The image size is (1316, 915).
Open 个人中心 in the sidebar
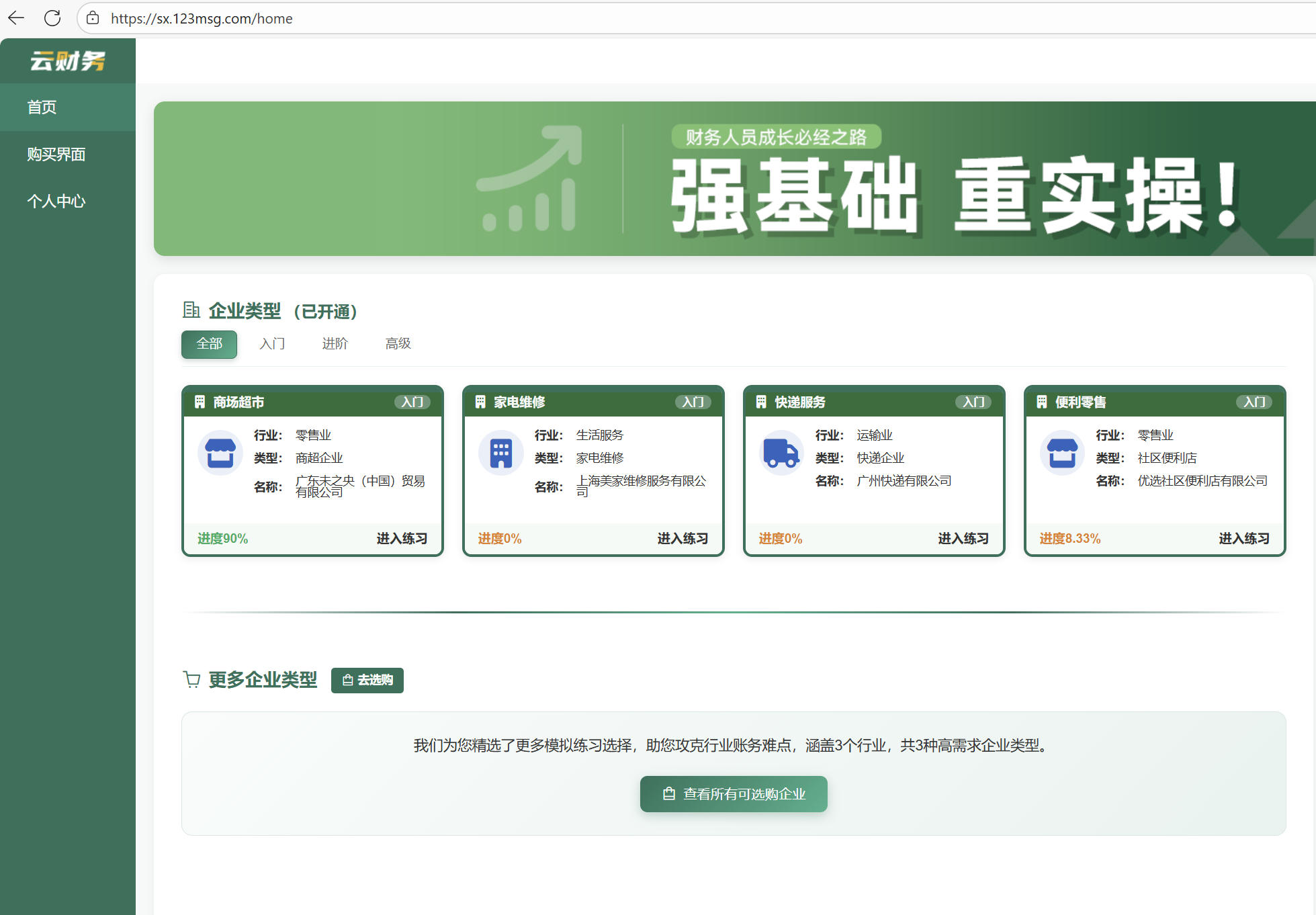(56, 201)
